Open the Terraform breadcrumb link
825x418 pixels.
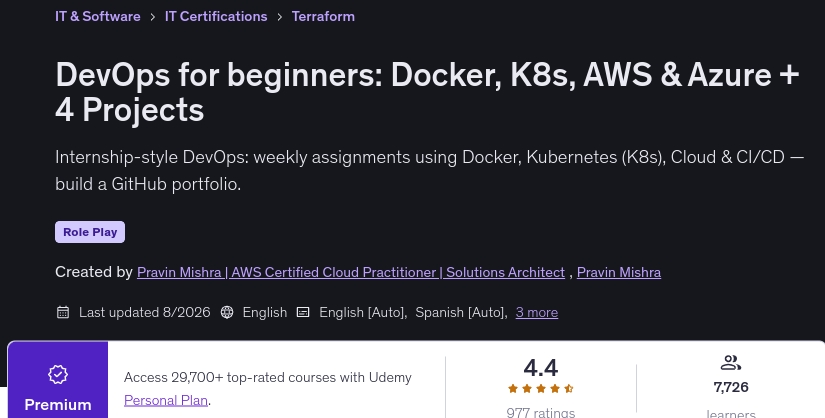323,16
